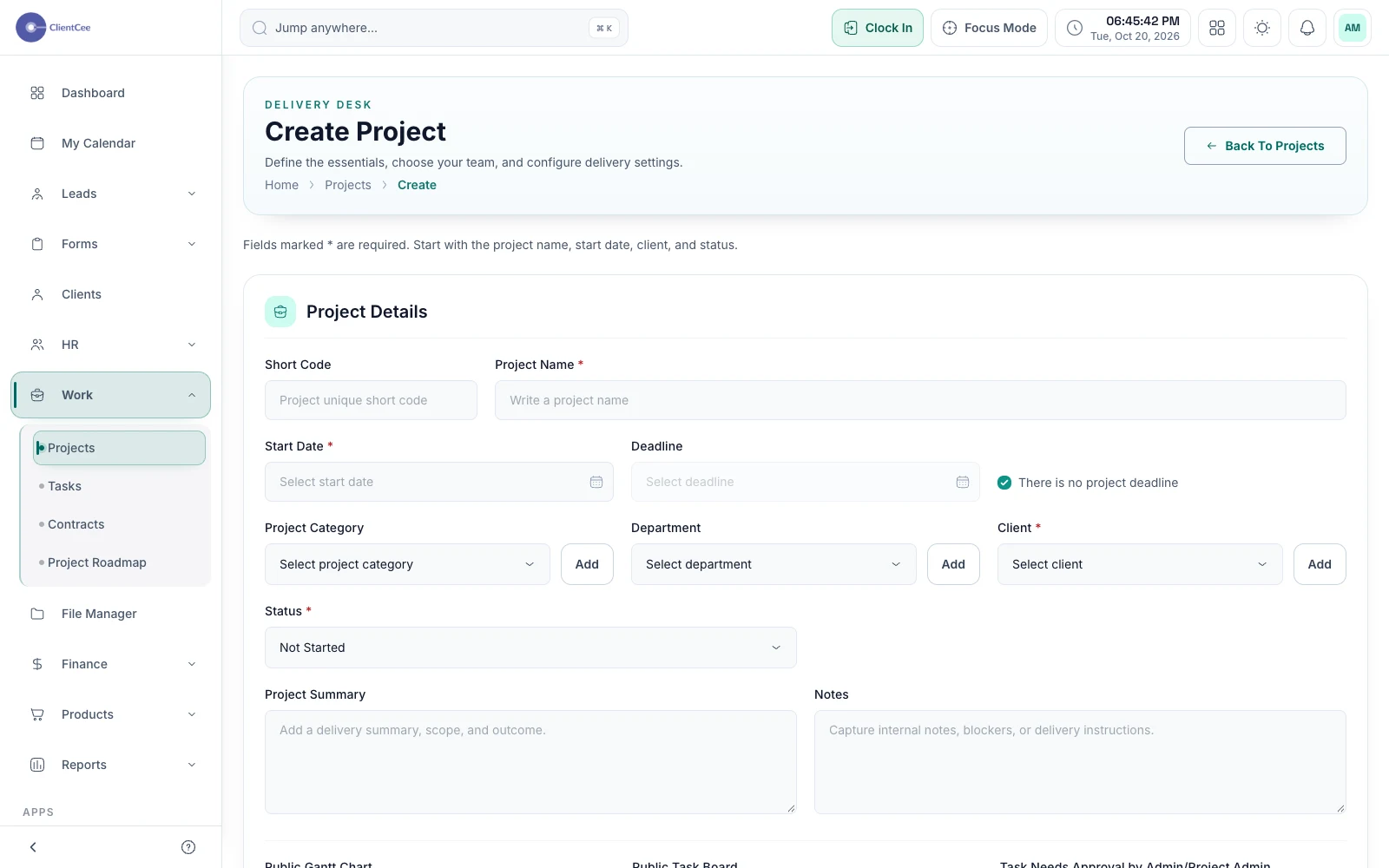Click the Clock In button
1389x868 pixels.
click(878, 28)
